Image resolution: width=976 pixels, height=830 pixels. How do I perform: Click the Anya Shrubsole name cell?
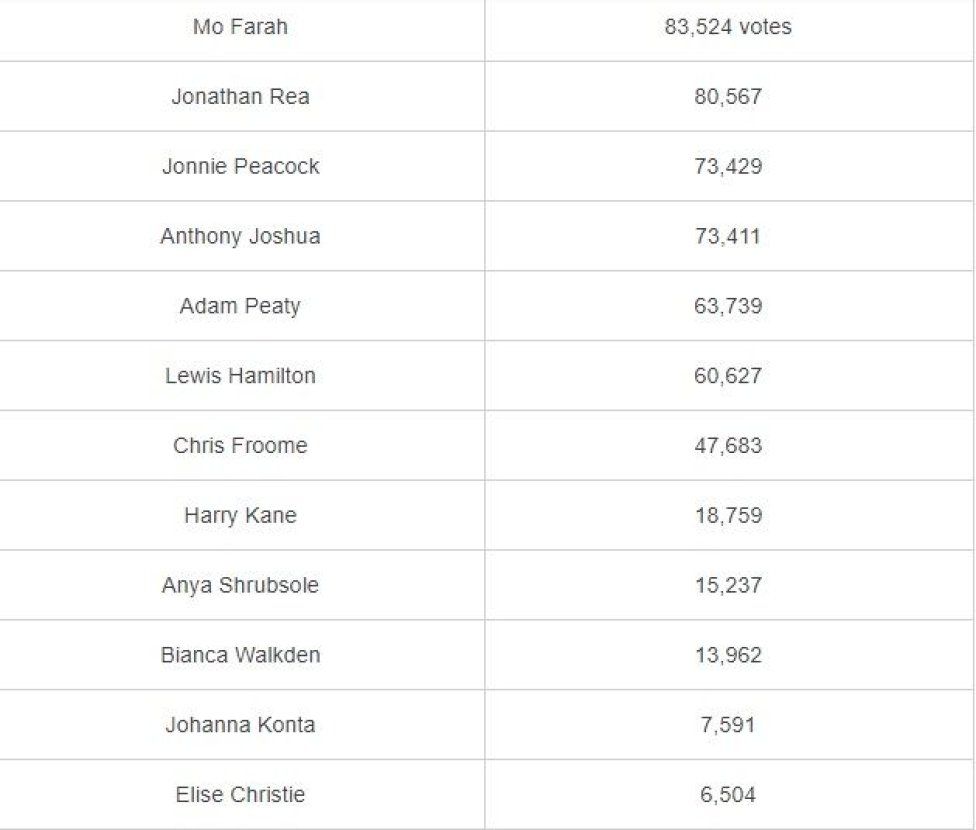click(240, 585)
